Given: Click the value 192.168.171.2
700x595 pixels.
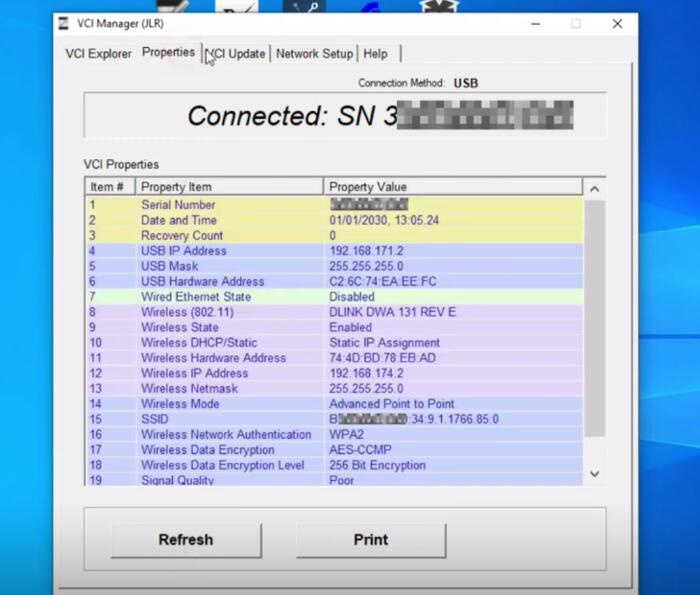Looking at the screenshot, I should [366, 251].
